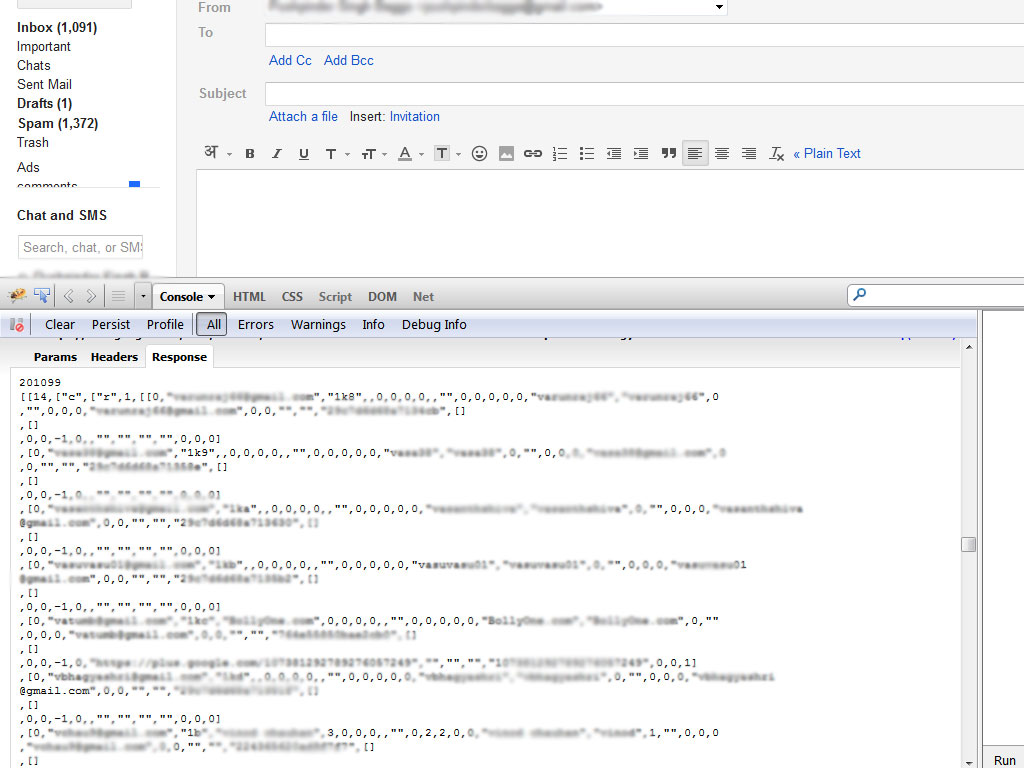Filter console by Debug Info
This screenshot has width=1024, height=768.
click(434, 325)
